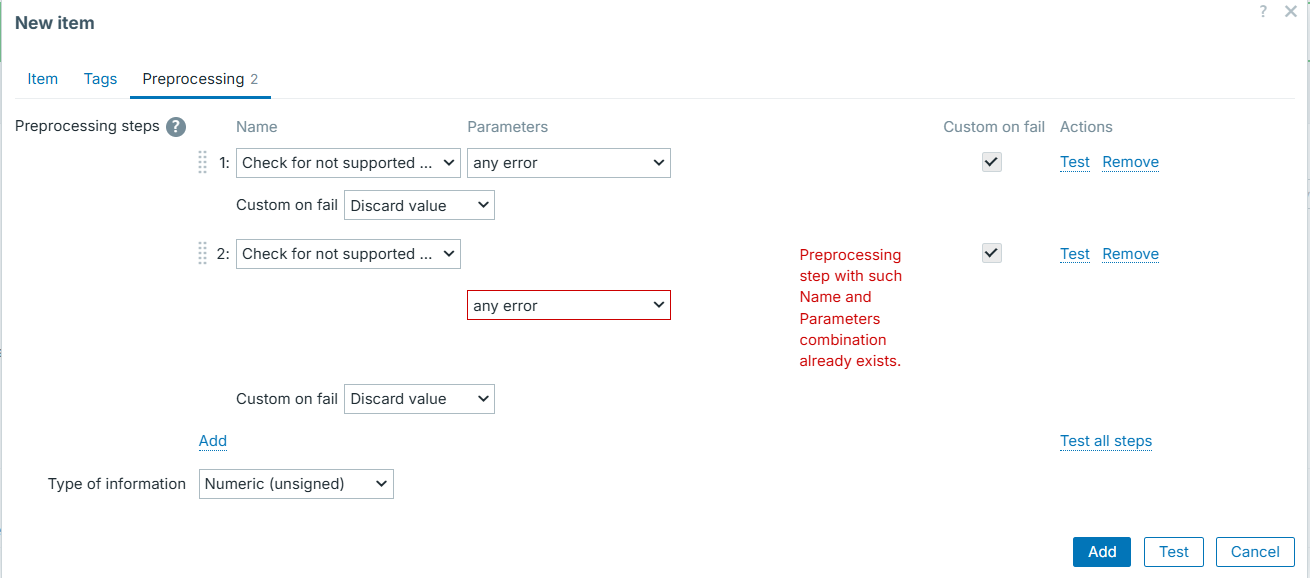
Task: Grab the drag handle of step 2
Action: [203, 254]
